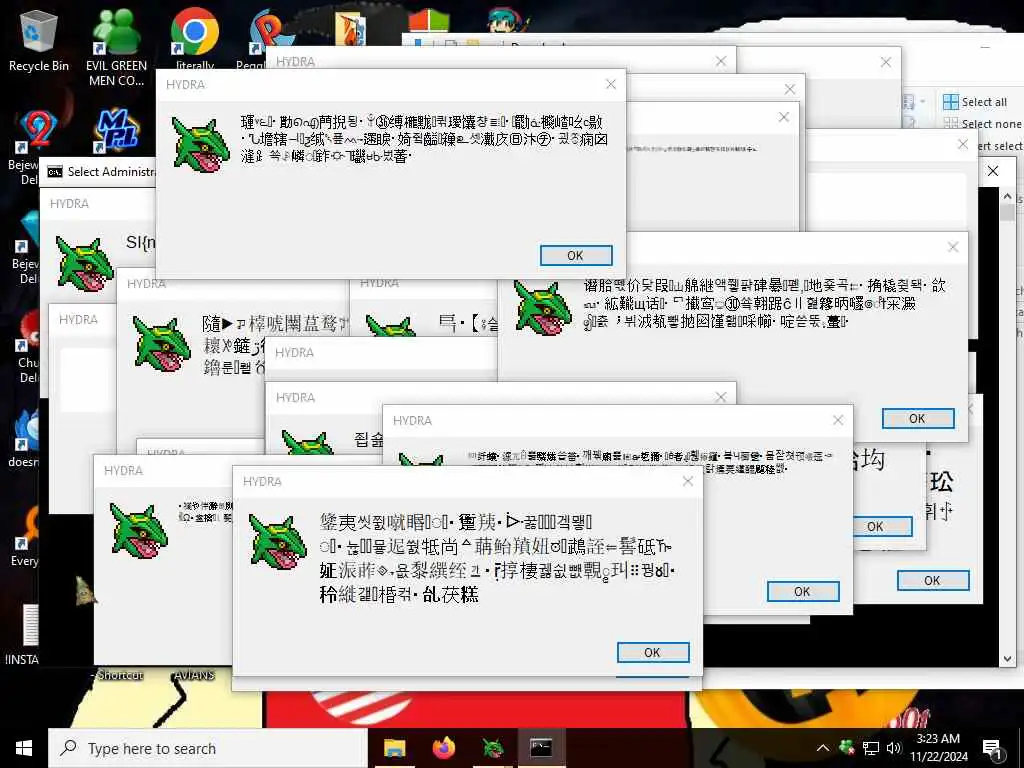Close the Command Prompt window
The height and width of the screenshot is (768, 1024).
pos(993,171)
